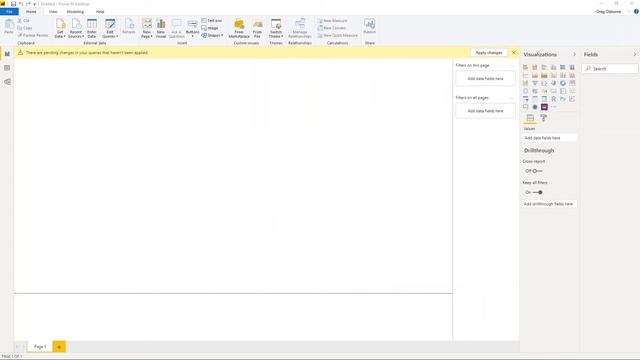Click the Enter Data icon
Viewport: 640px width, 360px height.
92,28
